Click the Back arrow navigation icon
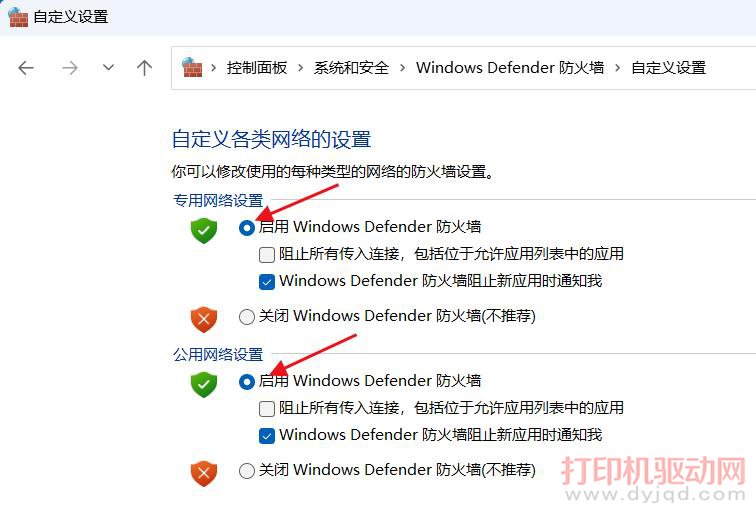The height and width of the screenshot is (512, 756). [26, 68]
